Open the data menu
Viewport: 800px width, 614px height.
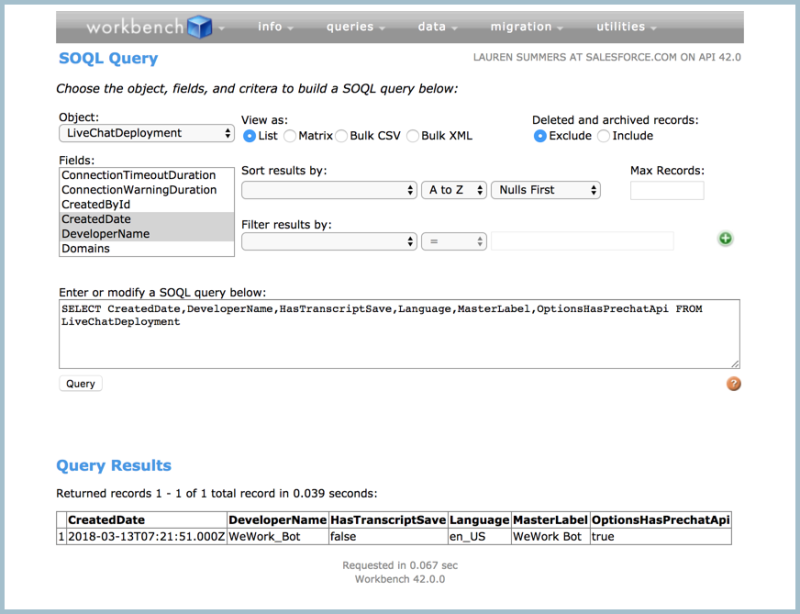(x=437, y=27)
